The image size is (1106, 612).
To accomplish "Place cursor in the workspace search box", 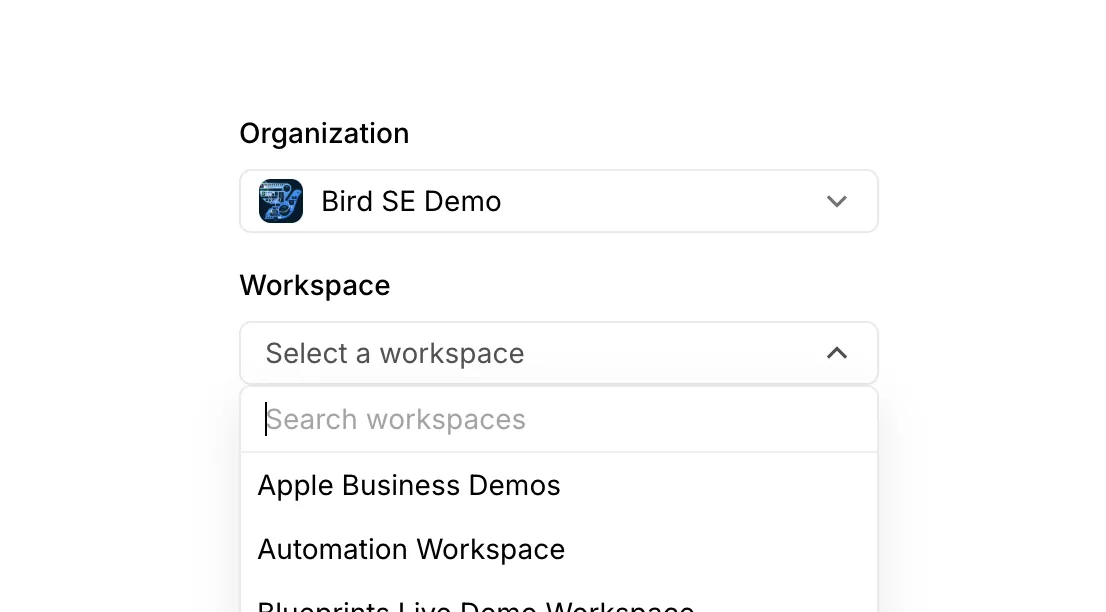I will coord(559,420).
